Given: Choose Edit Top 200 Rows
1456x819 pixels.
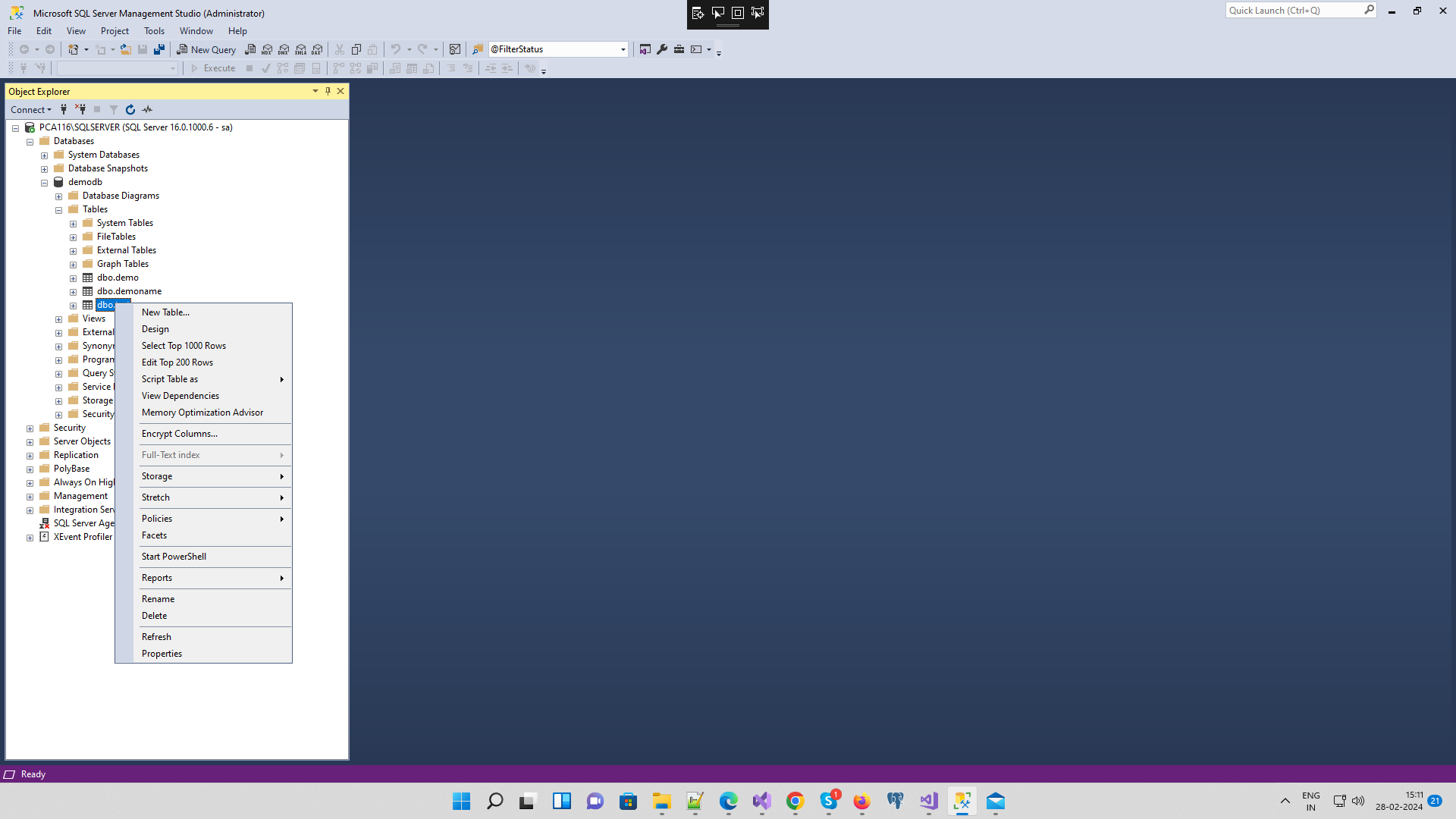Looking at the screenshot, I should 203,362.
